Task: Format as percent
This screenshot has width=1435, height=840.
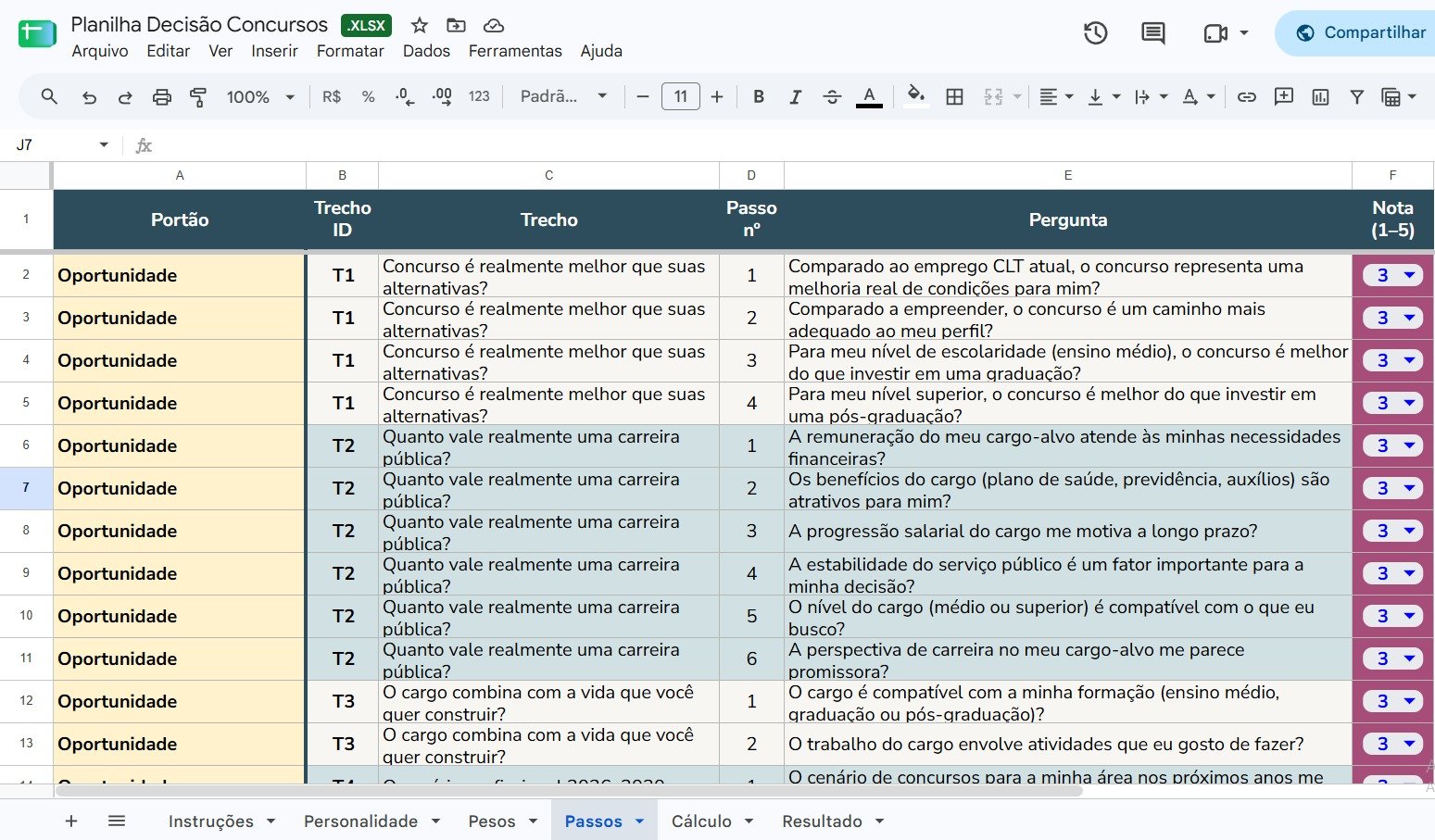Action: (369, 96)
